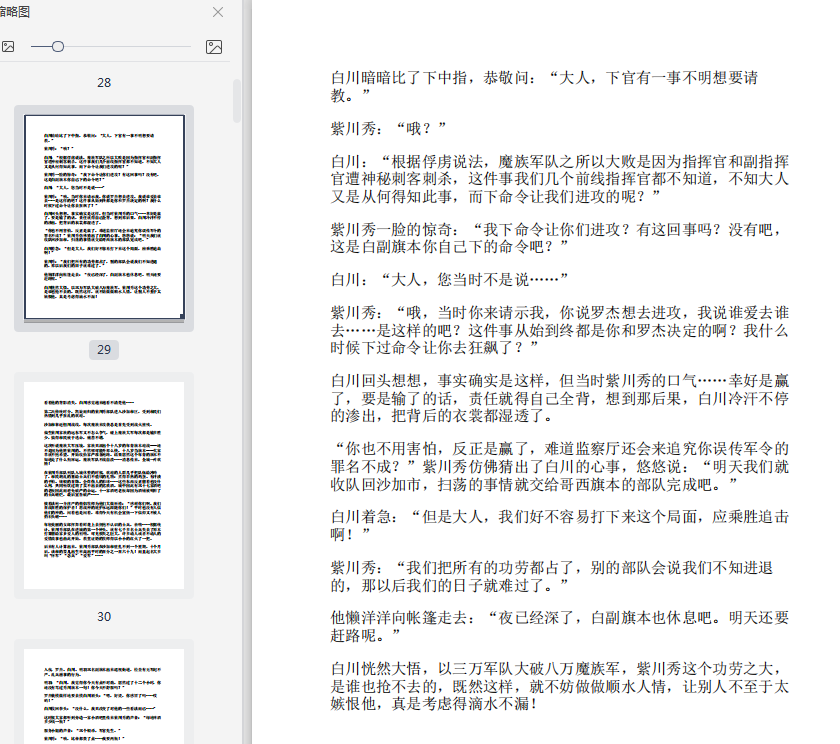Screen dimensions: 840x744
Task: Click the thumbnail panel vertical scrollbar
Action: (x=237, y=100)
